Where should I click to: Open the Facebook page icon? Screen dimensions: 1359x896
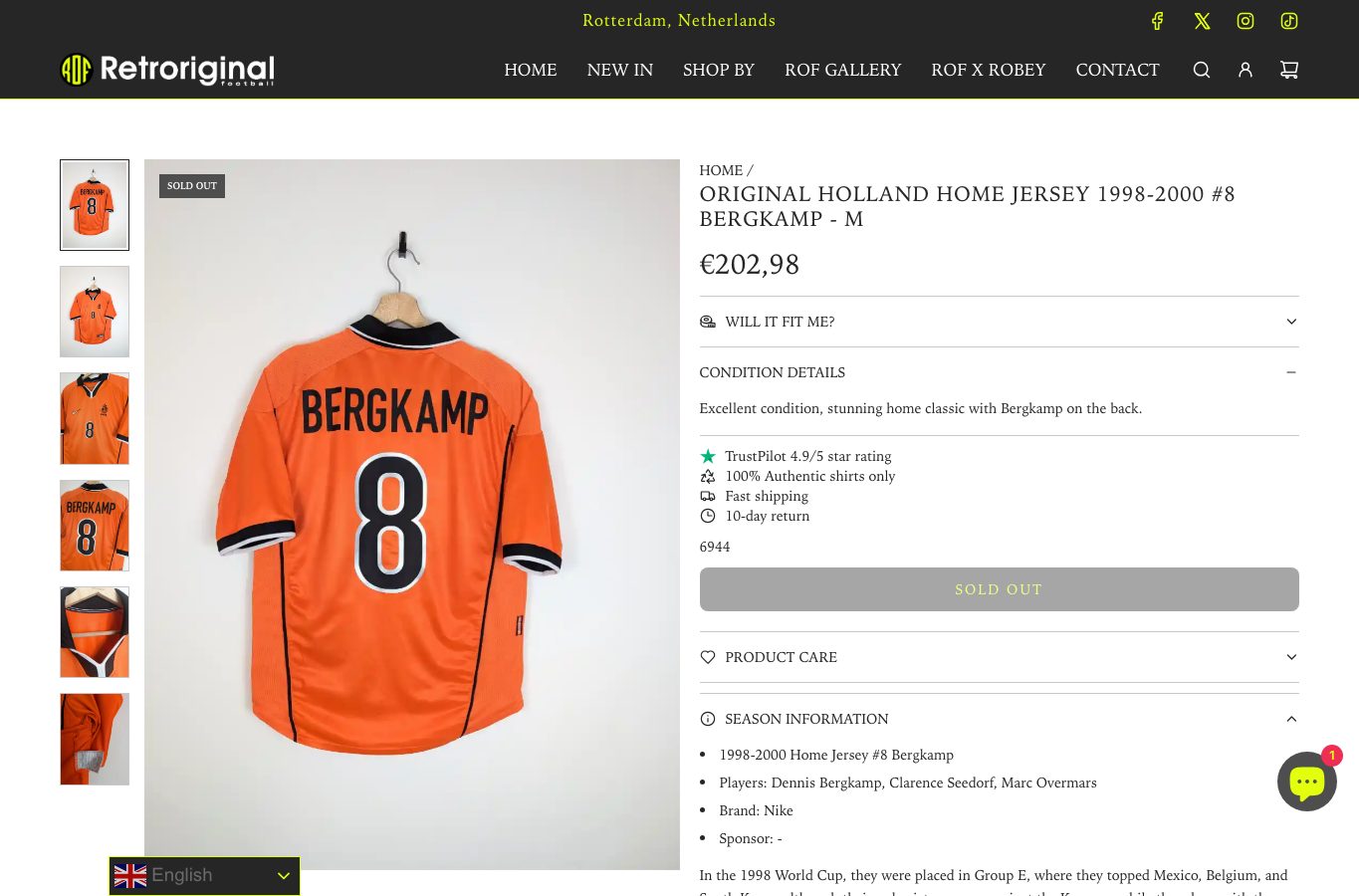tap(1157, 21)
